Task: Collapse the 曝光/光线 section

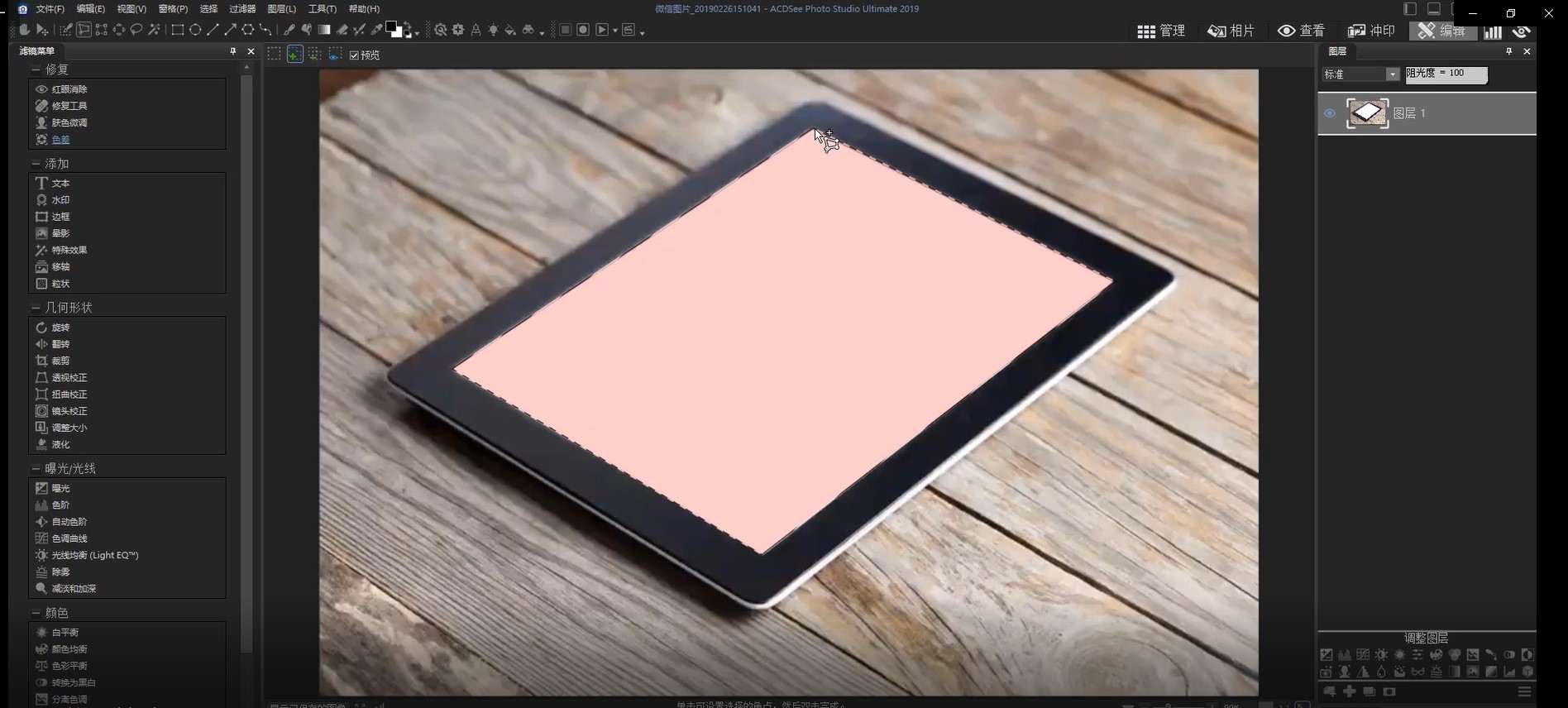Action: pyautogui.click(x=36, y=469)
